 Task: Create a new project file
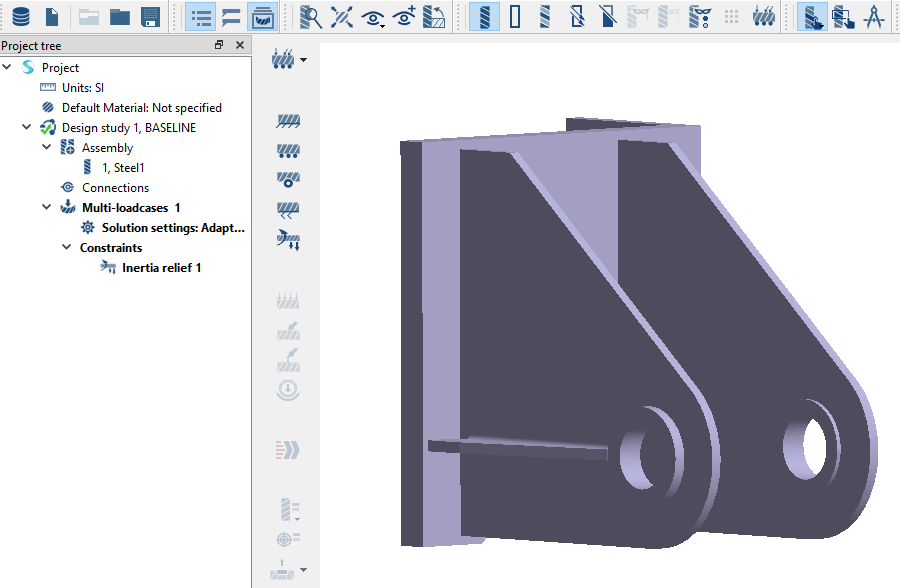[x=51, y=17]
